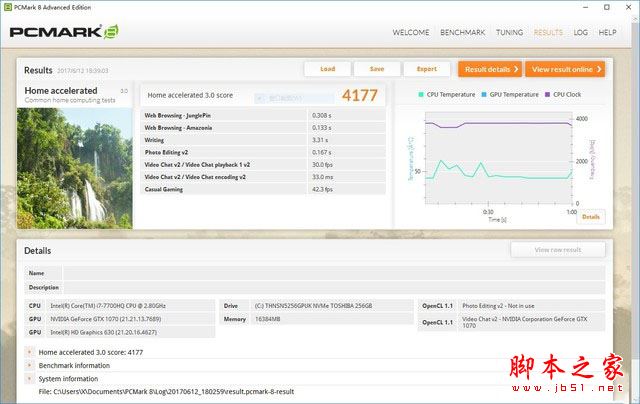The width and height of the screenshot is (640, 404).
Task: Click the Casual Gaming row
Action: pos(263,189)
